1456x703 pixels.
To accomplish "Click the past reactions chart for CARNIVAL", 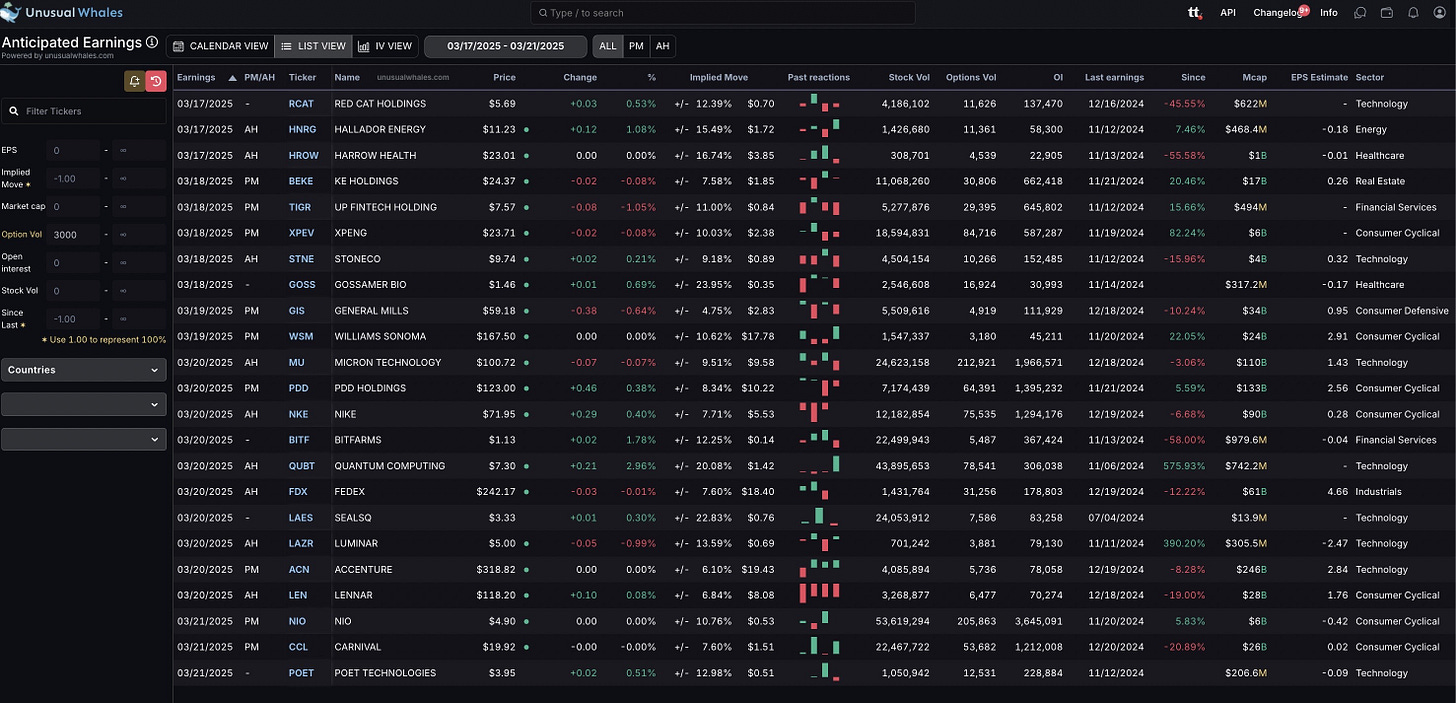I will 821,647.
